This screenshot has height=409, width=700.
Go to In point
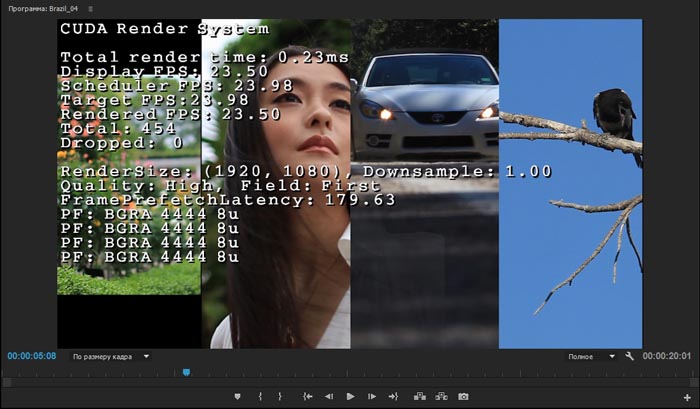coord(308,396)
